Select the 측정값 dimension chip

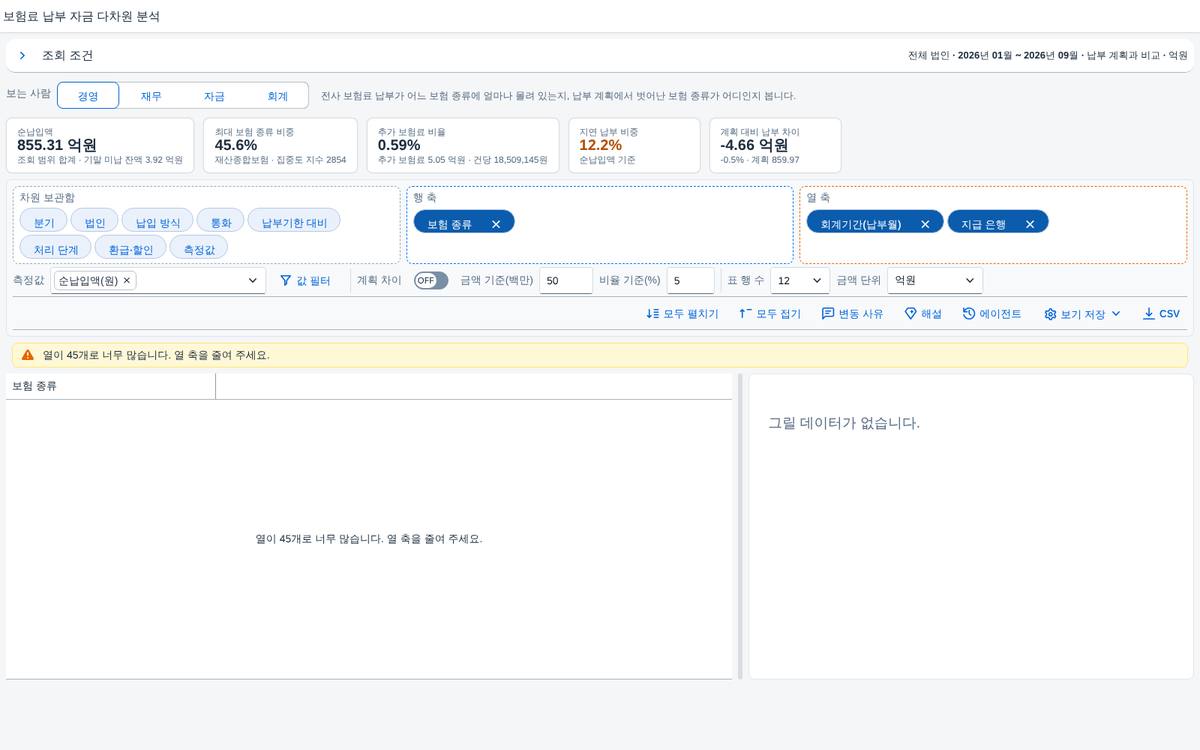(x=199, y=247)
